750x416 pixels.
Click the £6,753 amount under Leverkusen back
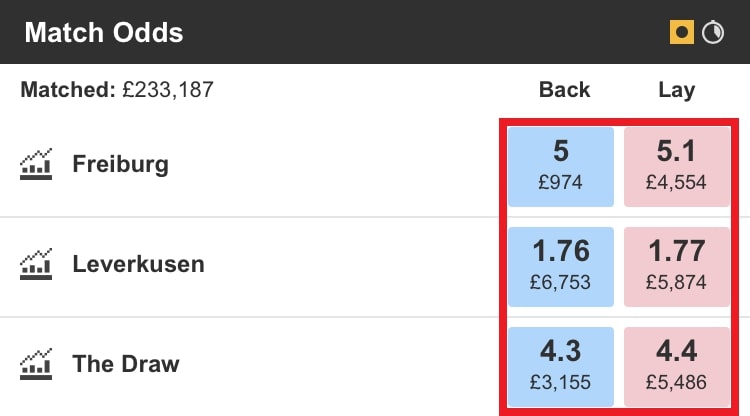(561, 283)
